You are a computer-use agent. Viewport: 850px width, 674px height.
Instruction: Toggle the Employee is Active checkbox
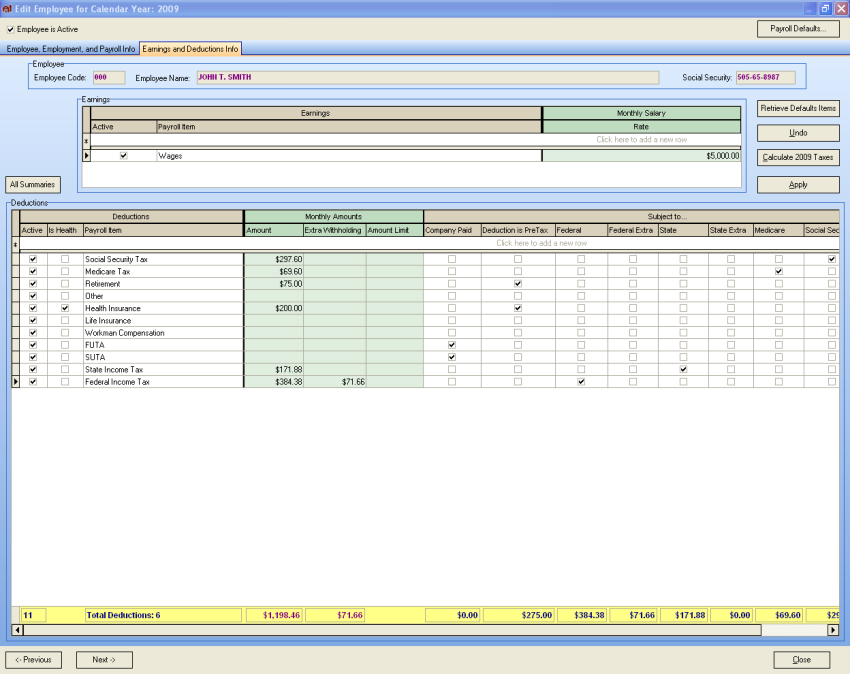point(10,29)
